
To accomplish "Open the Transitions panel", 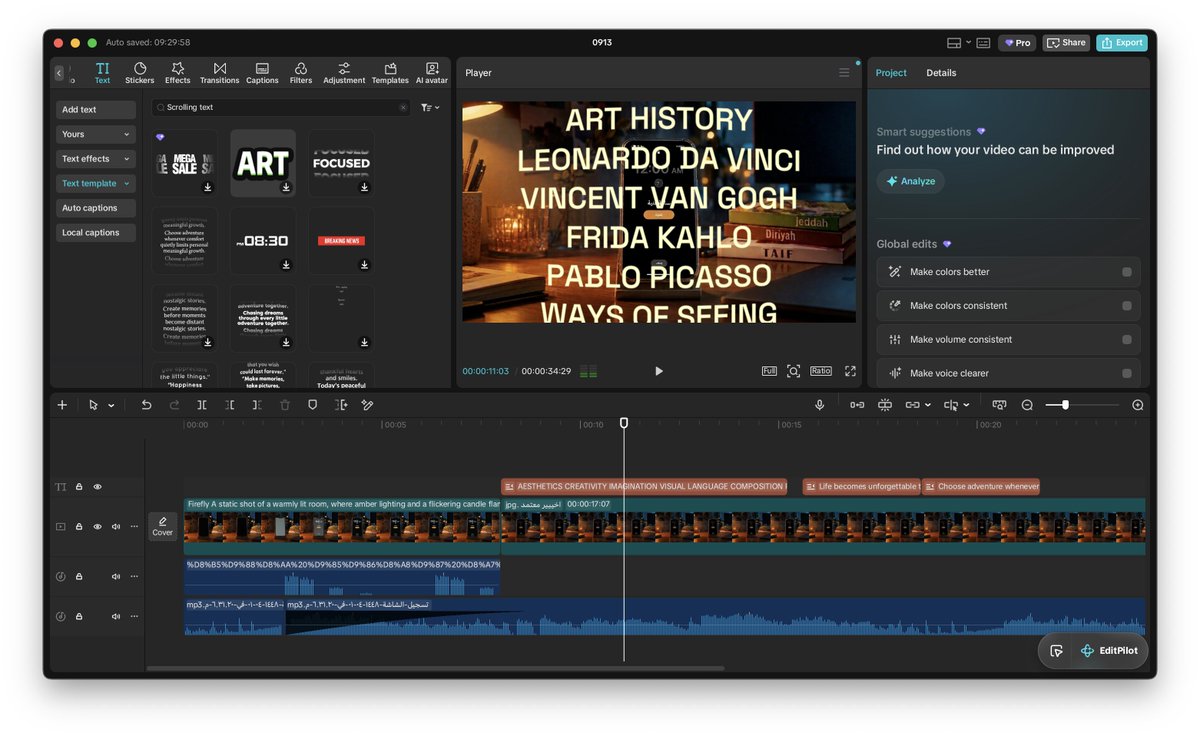I will (219, 73).
